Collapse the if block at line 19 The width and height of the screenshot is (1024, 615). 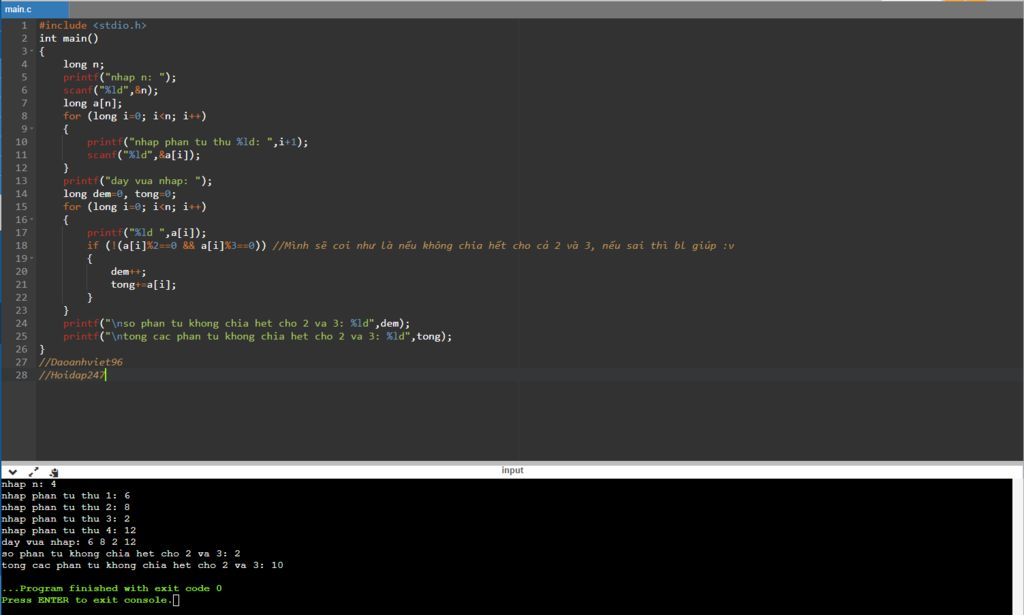tap(32, 259)
